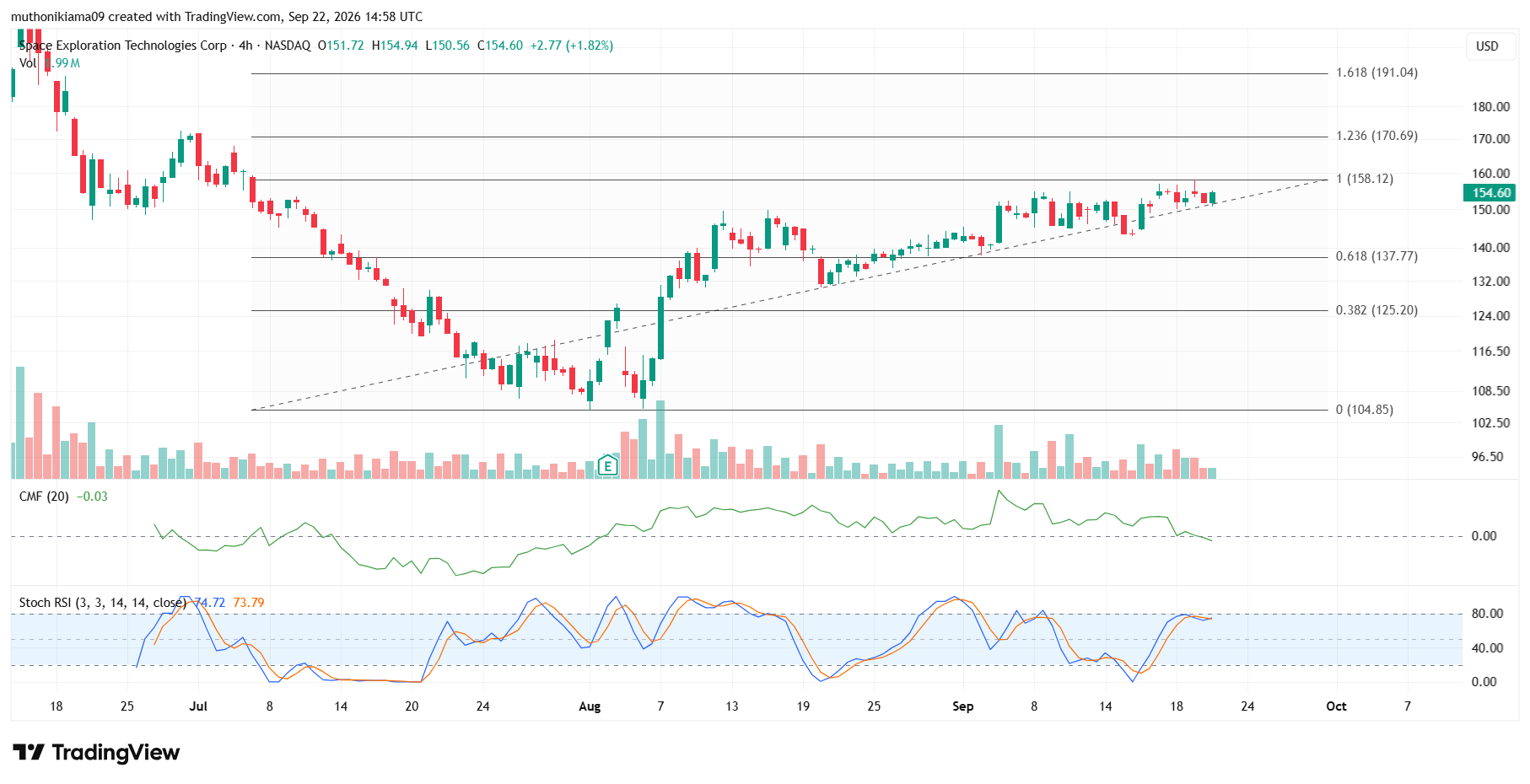Click the 80.00 level on Stoch RSI axis
1530x784 pixels.
pyautogui.click(x=1487, y=614)
